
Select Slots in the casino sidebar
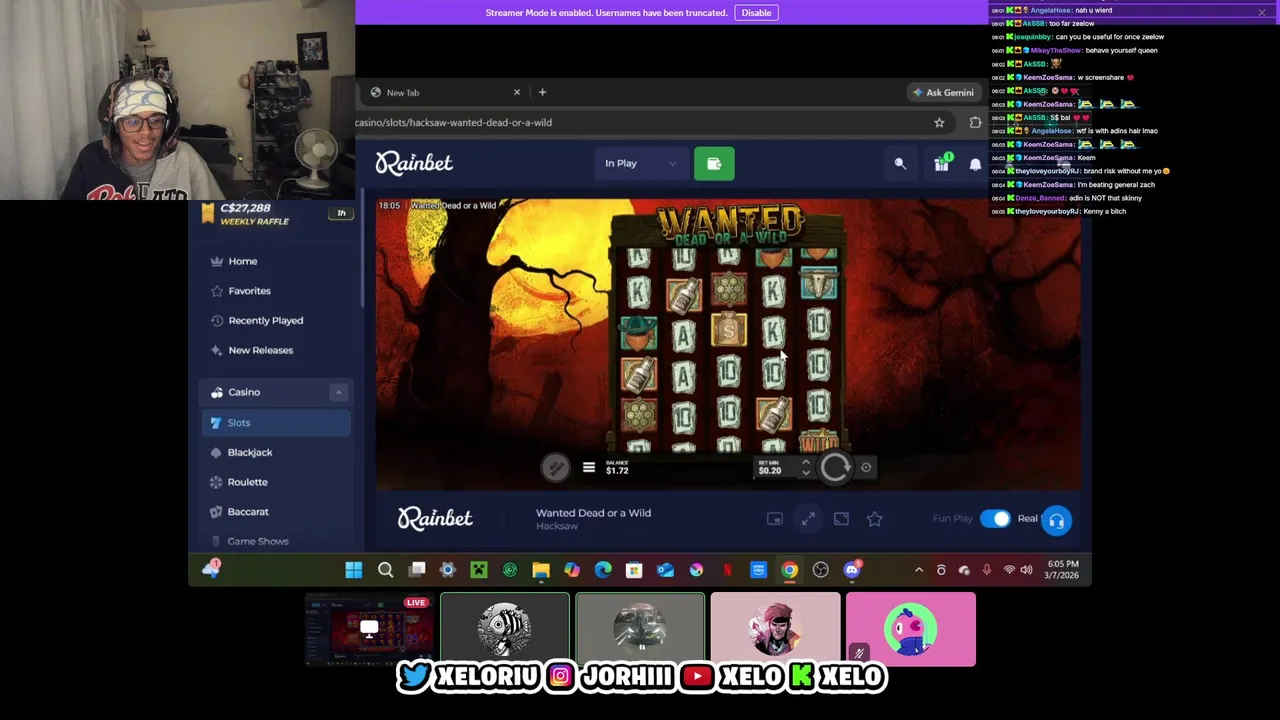[x=275, y=423]
